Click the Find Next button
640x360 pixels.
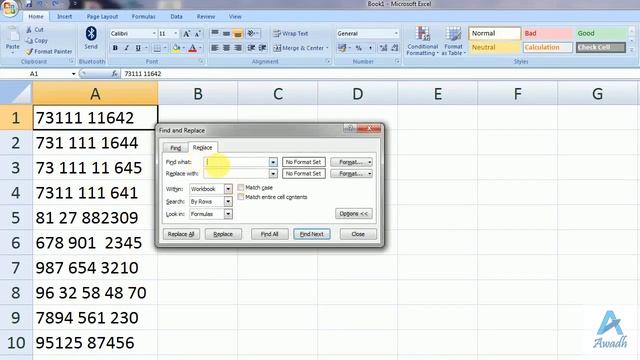[x=312, y=234]
